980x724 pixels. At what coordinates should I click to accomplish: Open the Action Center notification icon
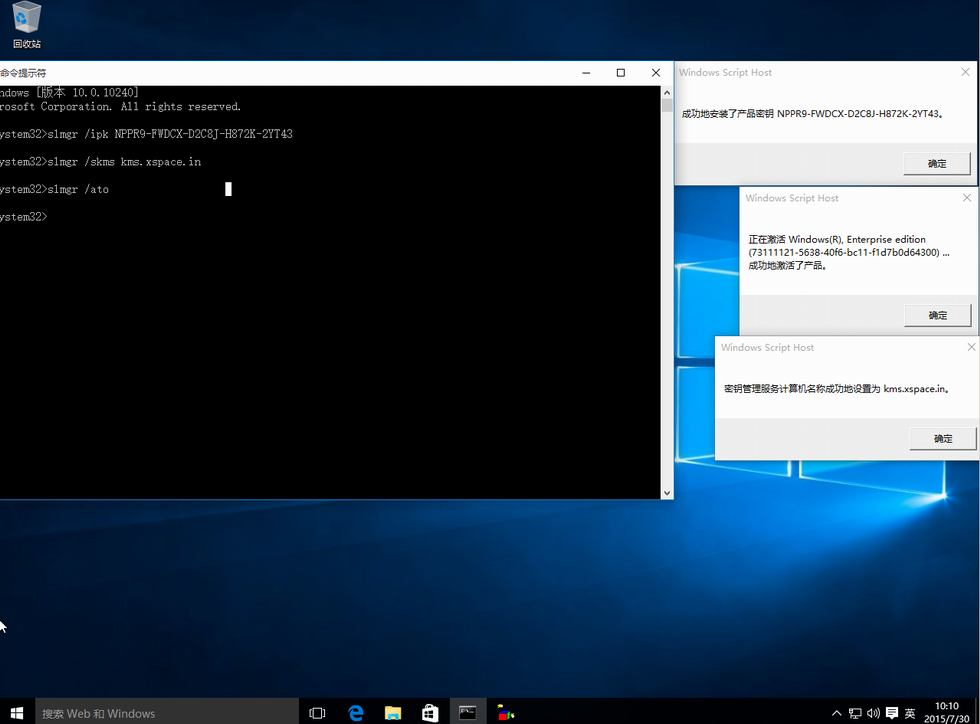pos(892,713)
